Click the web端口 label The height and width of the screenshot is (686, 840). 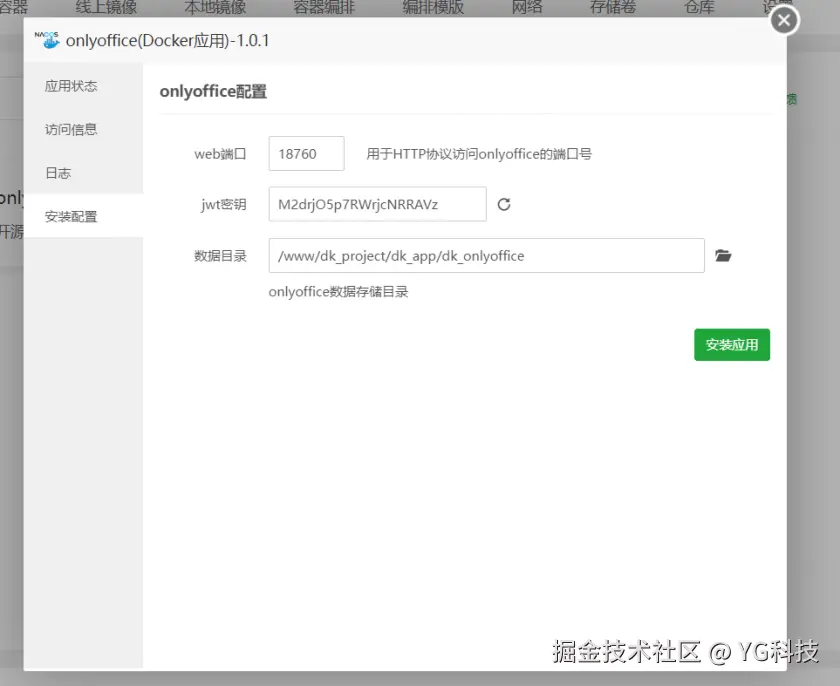pos(220,154)
